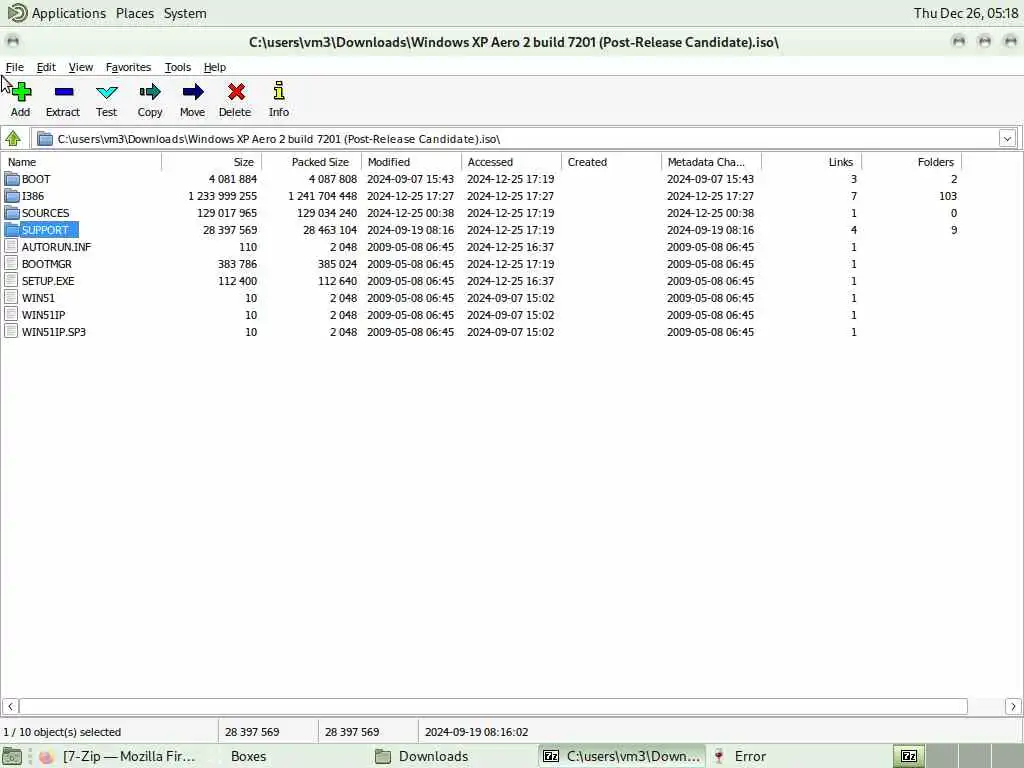
Task: Sort by Modified column header
Action: tap(411, 162)
